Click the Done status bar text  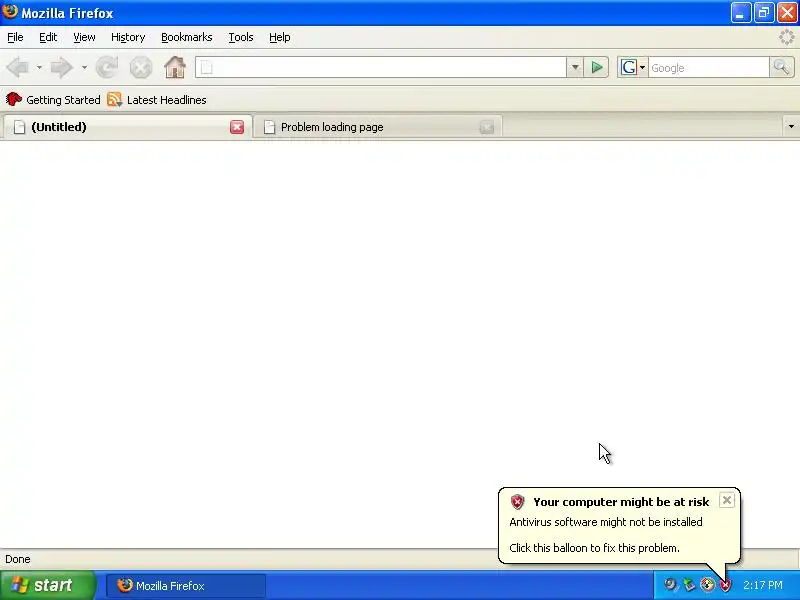tap(18, 559)
